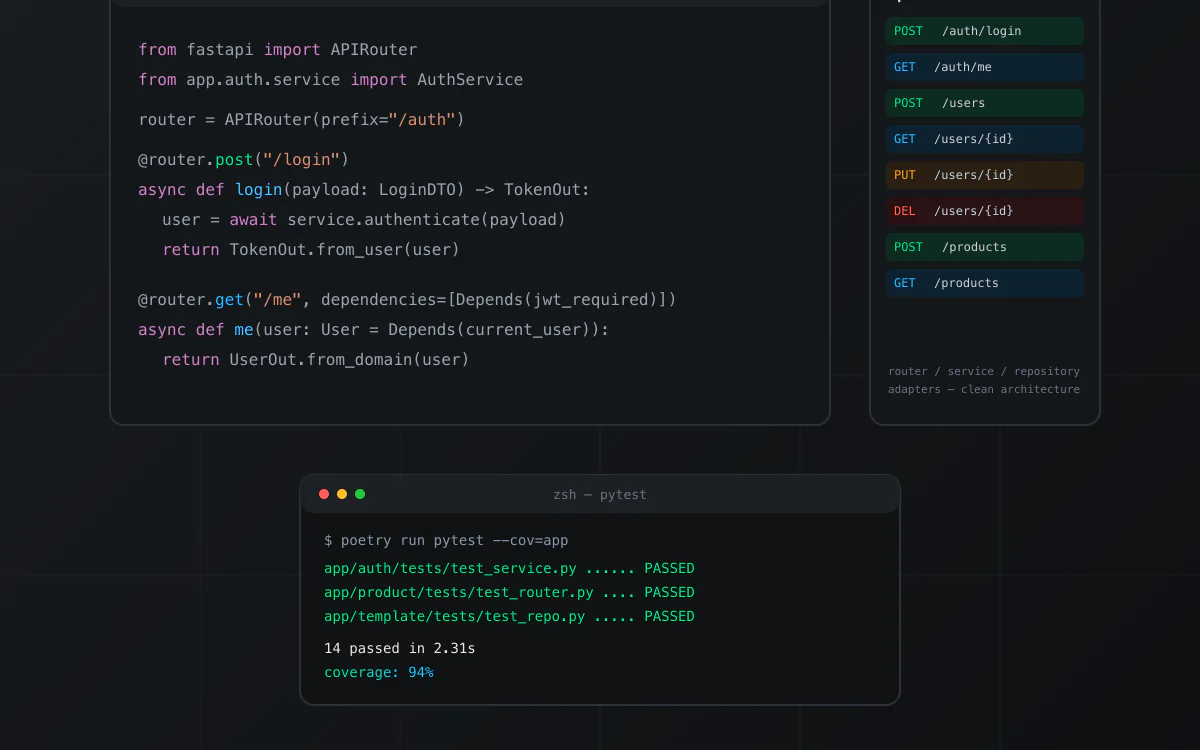Click the "async def me" definition line
This screenshot has width=1200, height=750.
pos(374,330)
